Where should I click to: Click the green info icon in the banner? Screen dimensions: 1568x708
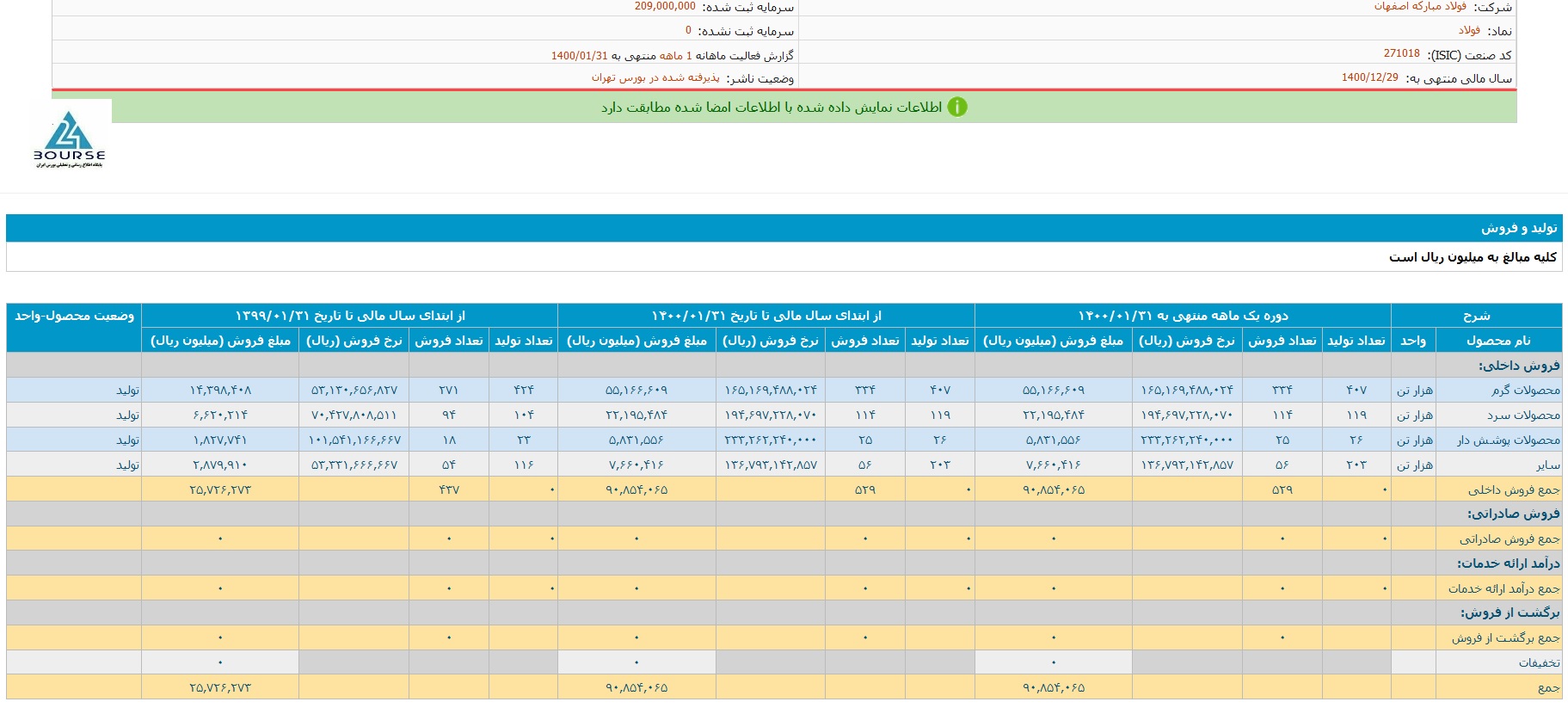click(956, 108)
